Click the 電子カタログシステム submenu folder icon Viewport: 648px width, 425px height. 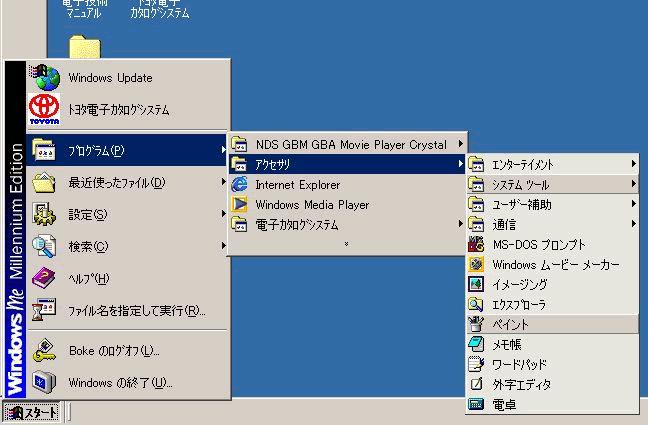coord(239,224)
